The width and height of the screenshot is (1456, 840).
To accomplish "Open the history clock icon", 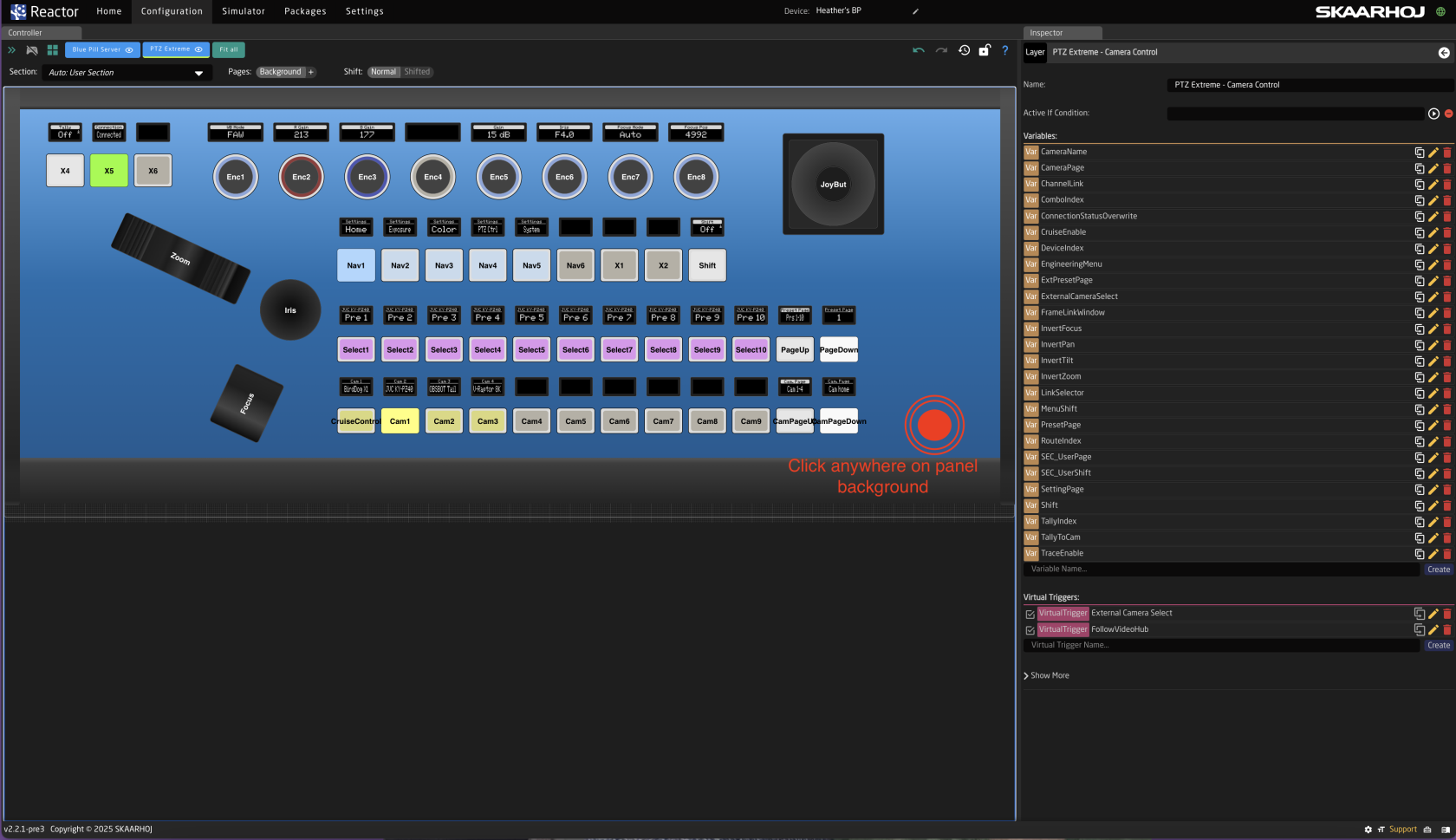I will 964,50.
